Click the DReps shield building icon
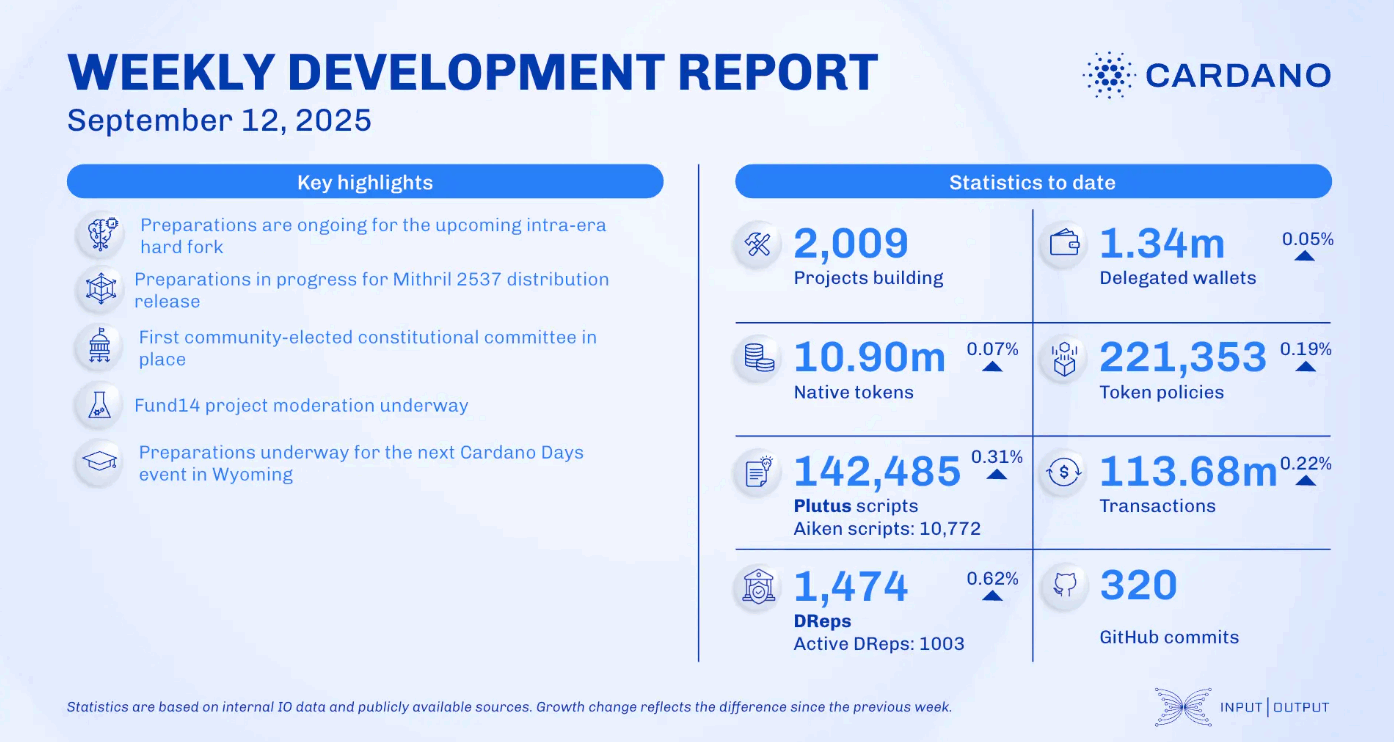The width and height of the screenshot is (1394, 742). 758,588
